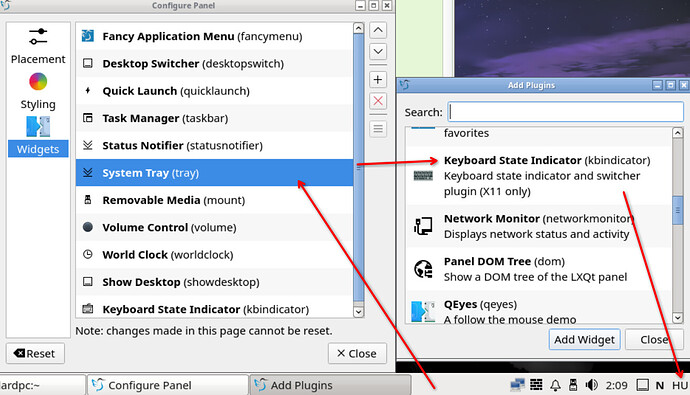Image resolution: width=690 pixels, height=395 pixels.
Task: Click Add Widget button
Action: (x=584, y=339)
